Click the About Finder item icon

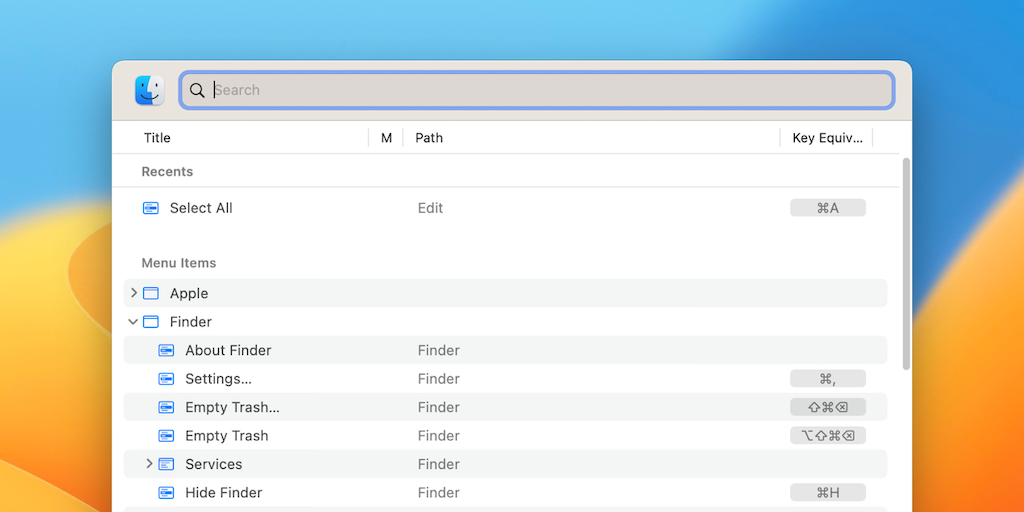[167, 351]
